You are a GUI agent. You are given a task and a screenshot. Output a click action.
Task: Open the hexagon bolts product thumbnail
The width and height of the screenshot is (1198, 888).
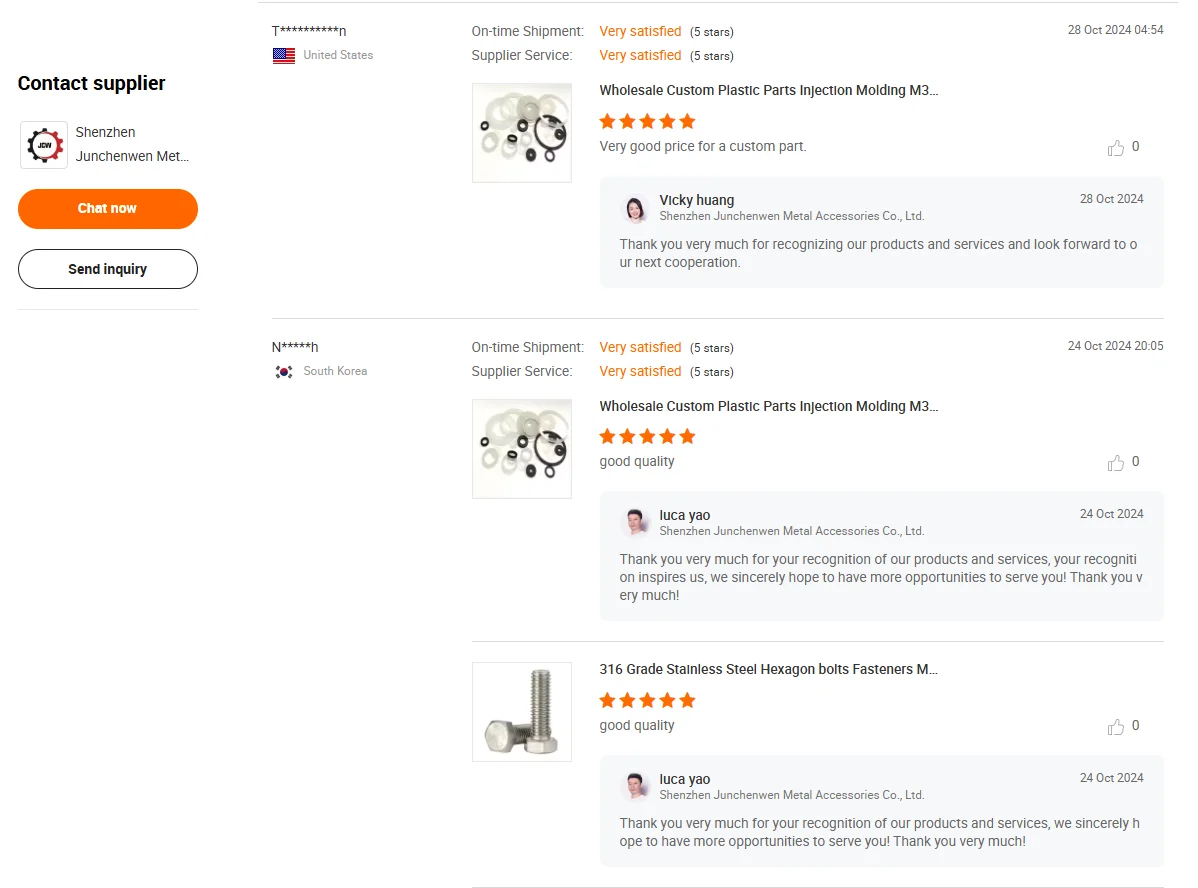(x=521, y=712)
